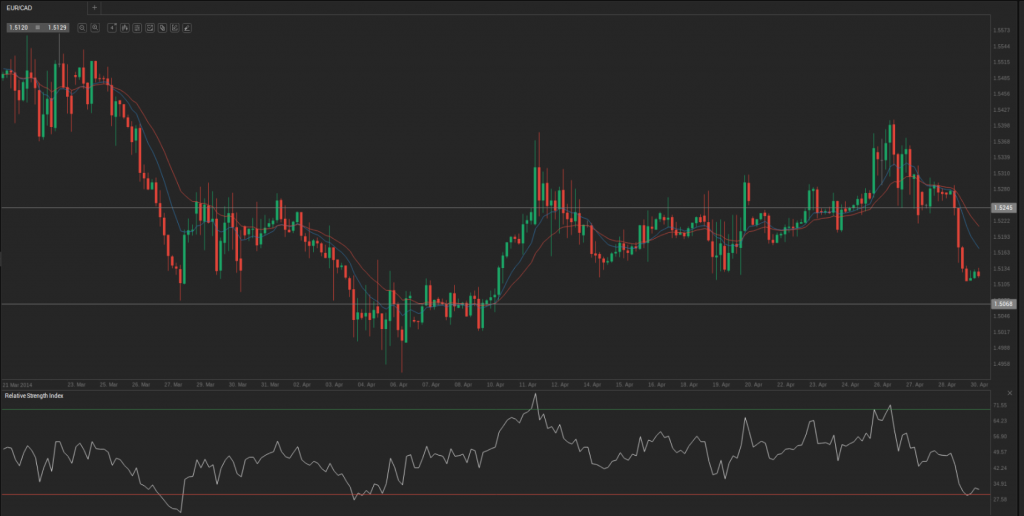Open the chart timeframe selector icon
Image resolution: width=1024 pixels, height=516 pixels.
[x=112, y=28]
